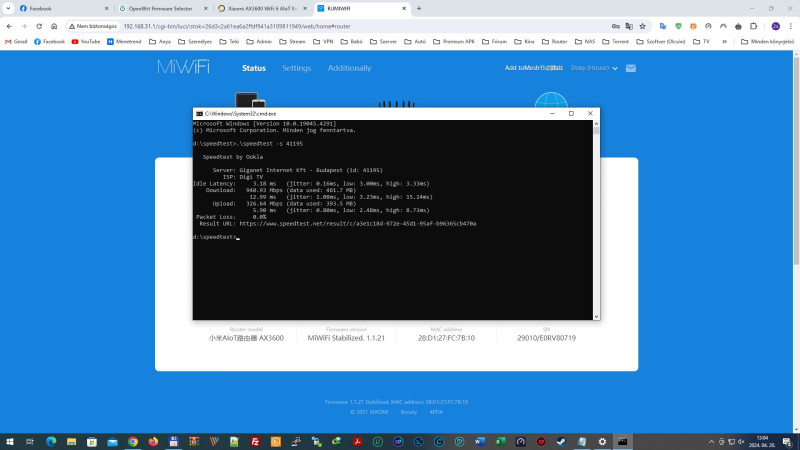Open a new tab with plus button
The image size is (800, 450).
419,8
